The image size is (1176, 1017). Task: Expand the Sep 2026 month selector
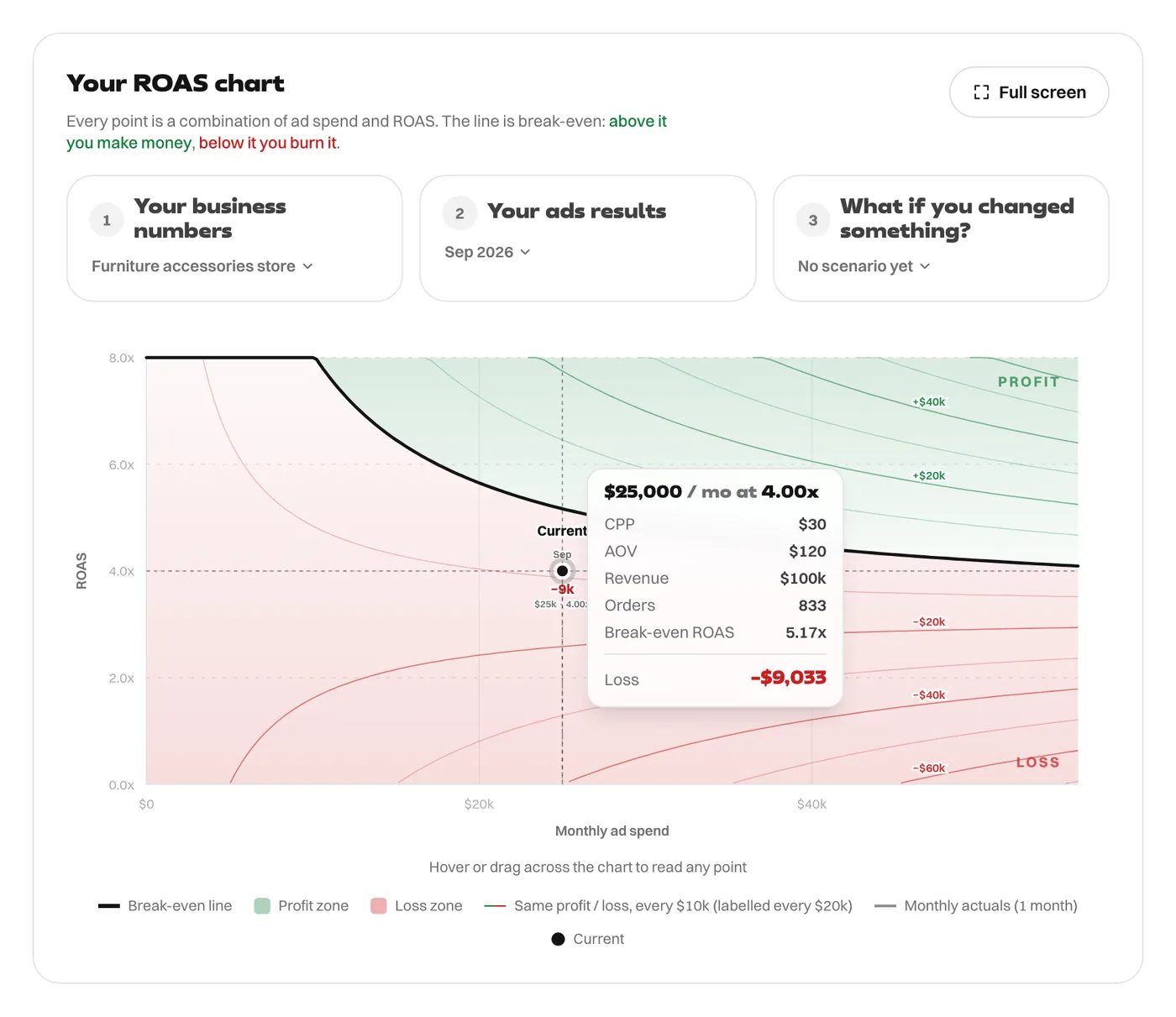pyautogui.click(x=487, y=252)
